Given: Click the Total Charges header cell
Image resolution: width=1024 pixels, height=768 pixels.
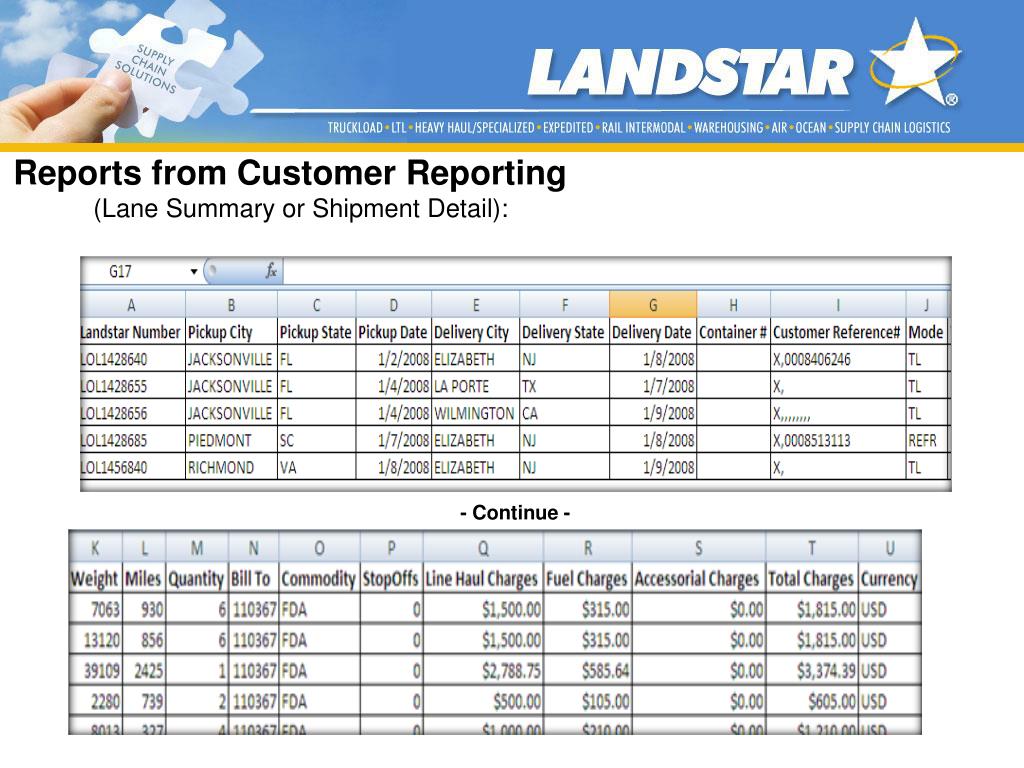Looking at the screenshot, I should pos(811,579).
